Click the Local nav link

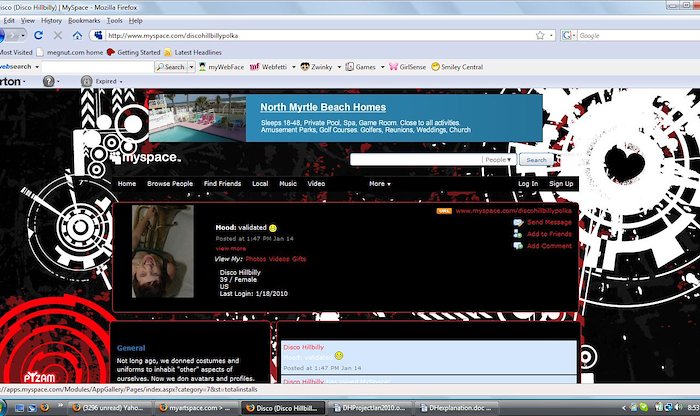coord(260,183)
